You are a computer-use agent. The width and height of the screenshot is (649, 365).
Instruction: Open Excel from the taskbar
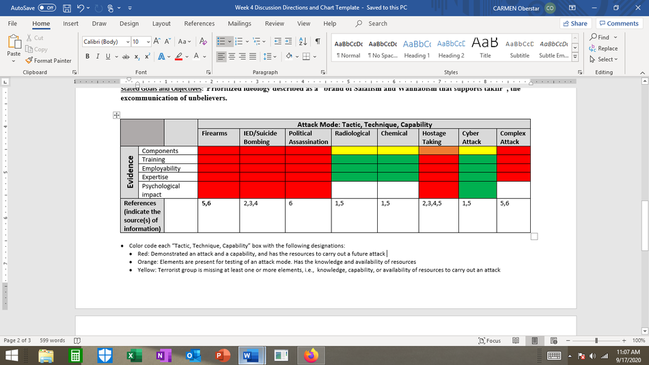(134, 355)
